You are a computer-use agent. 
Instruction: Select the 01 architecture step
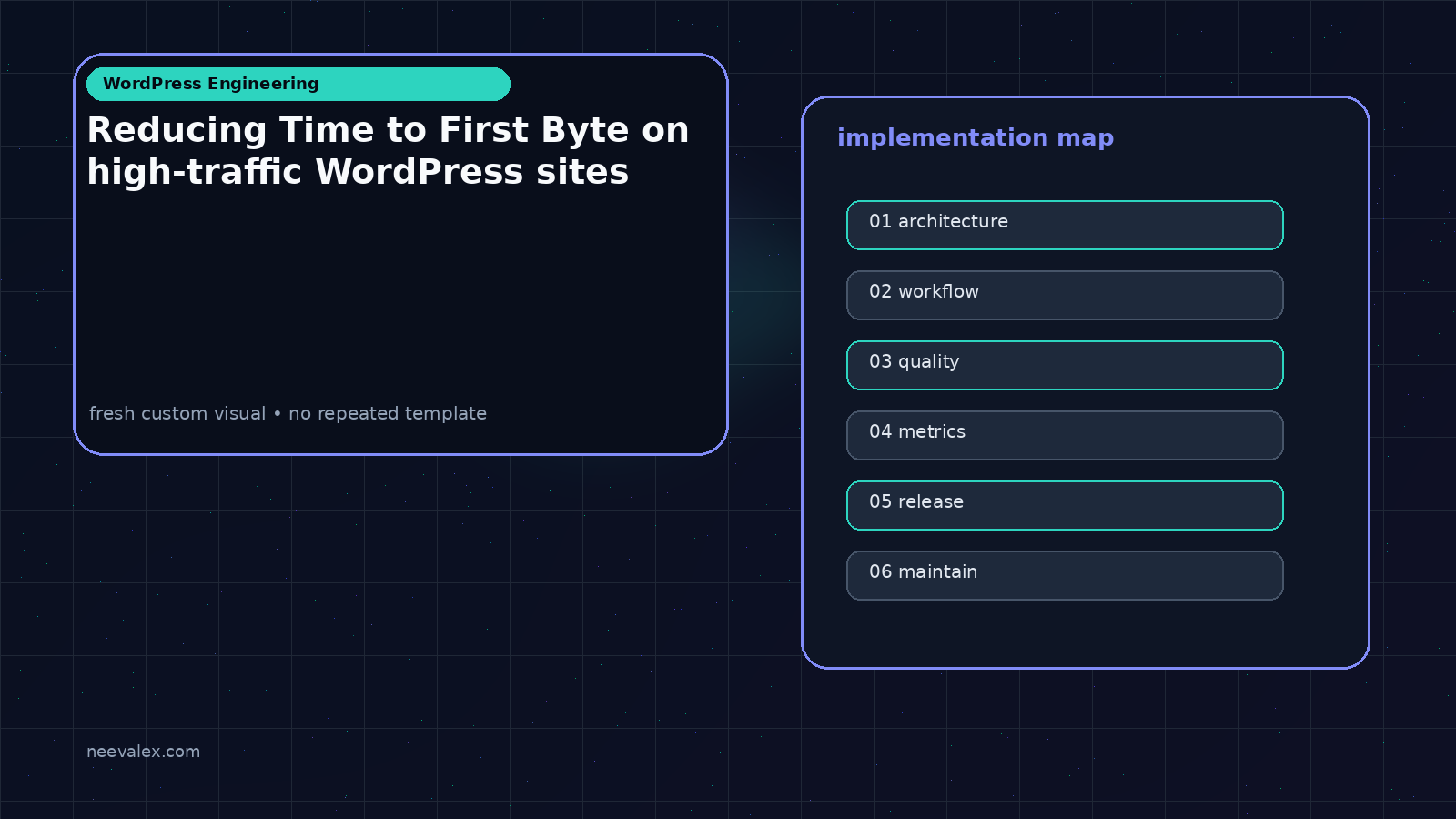(x=1065, y=225)
